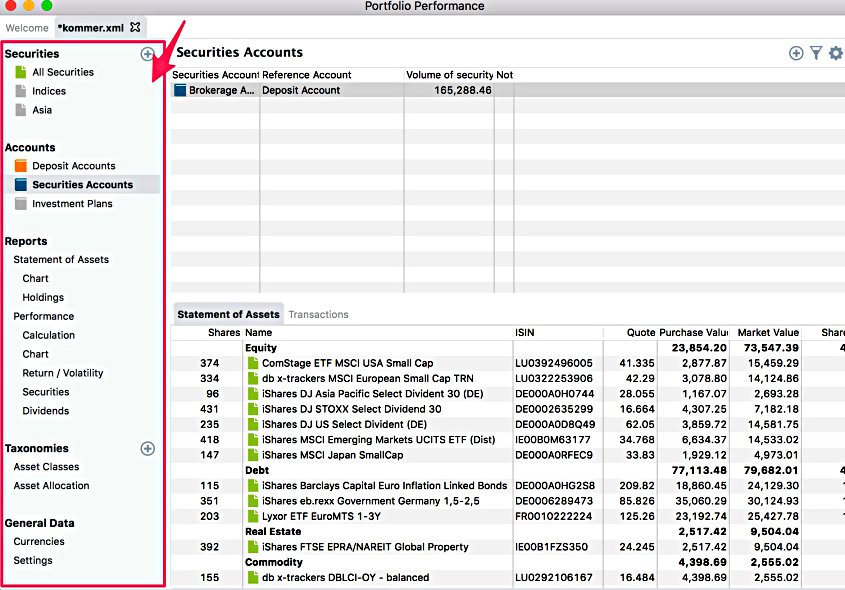Select the Equity category row
Viewport: 845px width, 590px height.
[x=508, y=348]
